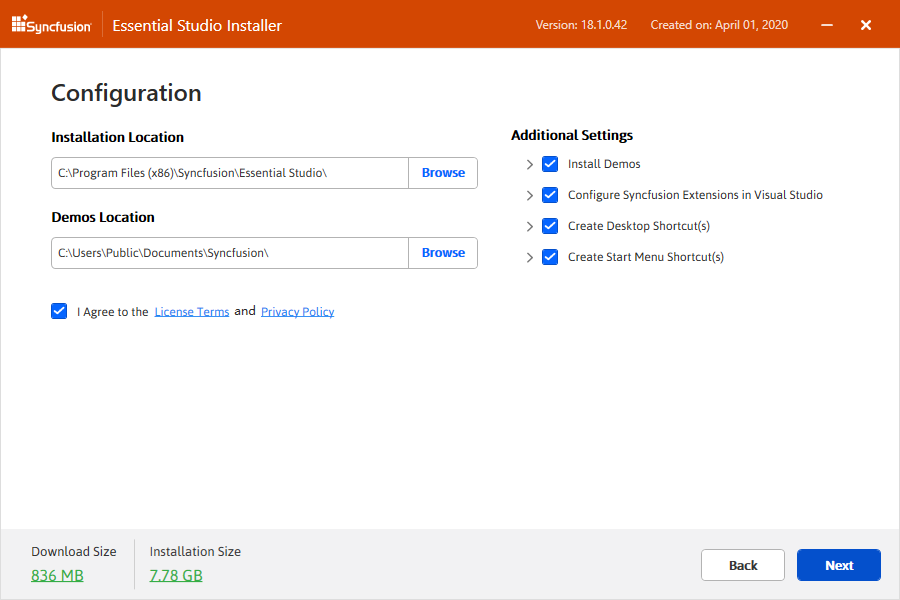900x600 pixels.
Task: Expand the Create Start Menu Shortcut(s) chevron
Action: [529, 258]
